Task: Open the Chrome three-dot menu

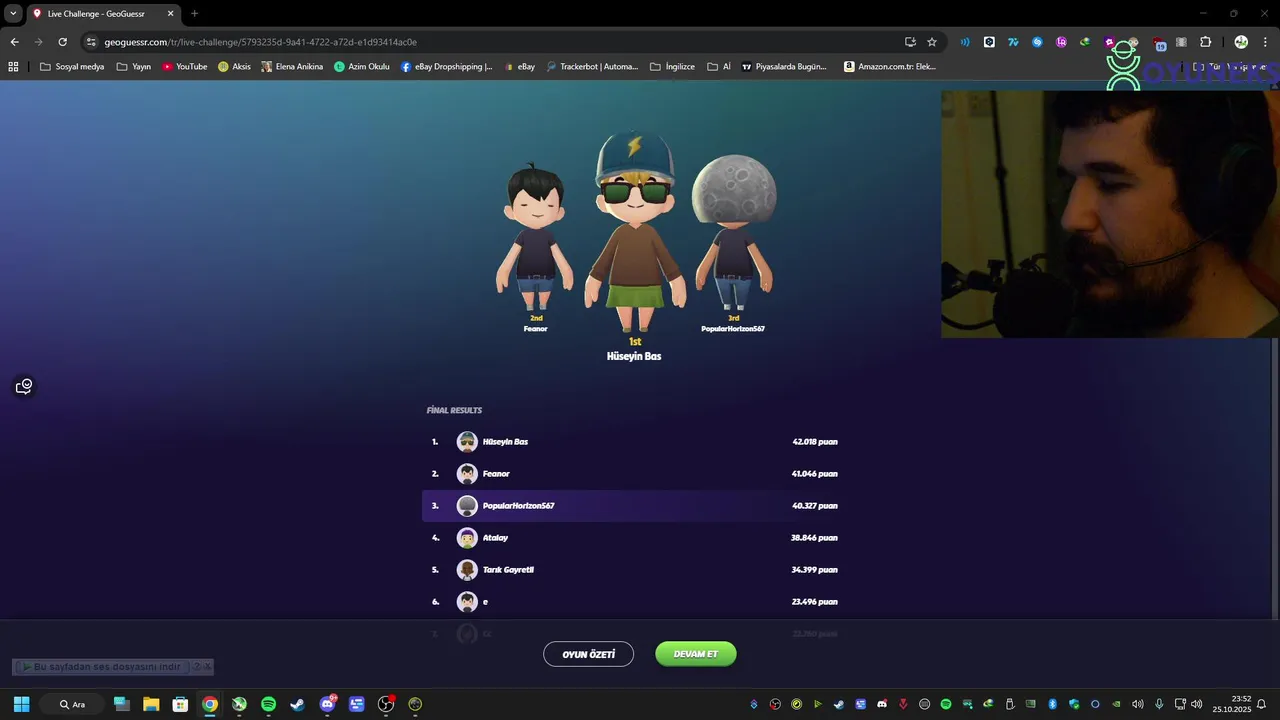Action: click(x=1265, y=42)
